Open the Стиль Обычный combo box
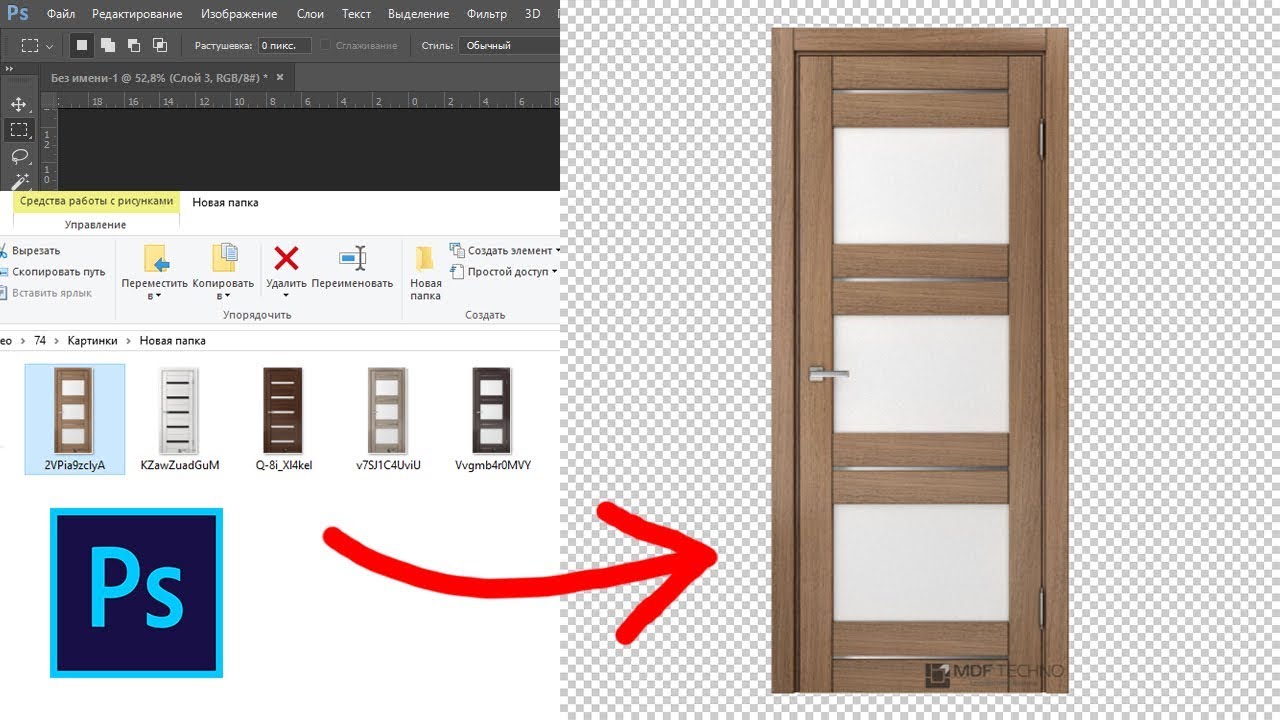Image resolution: width=1280 pixels, height=720 pixels. pyautogui.click(x=510, y=45)
